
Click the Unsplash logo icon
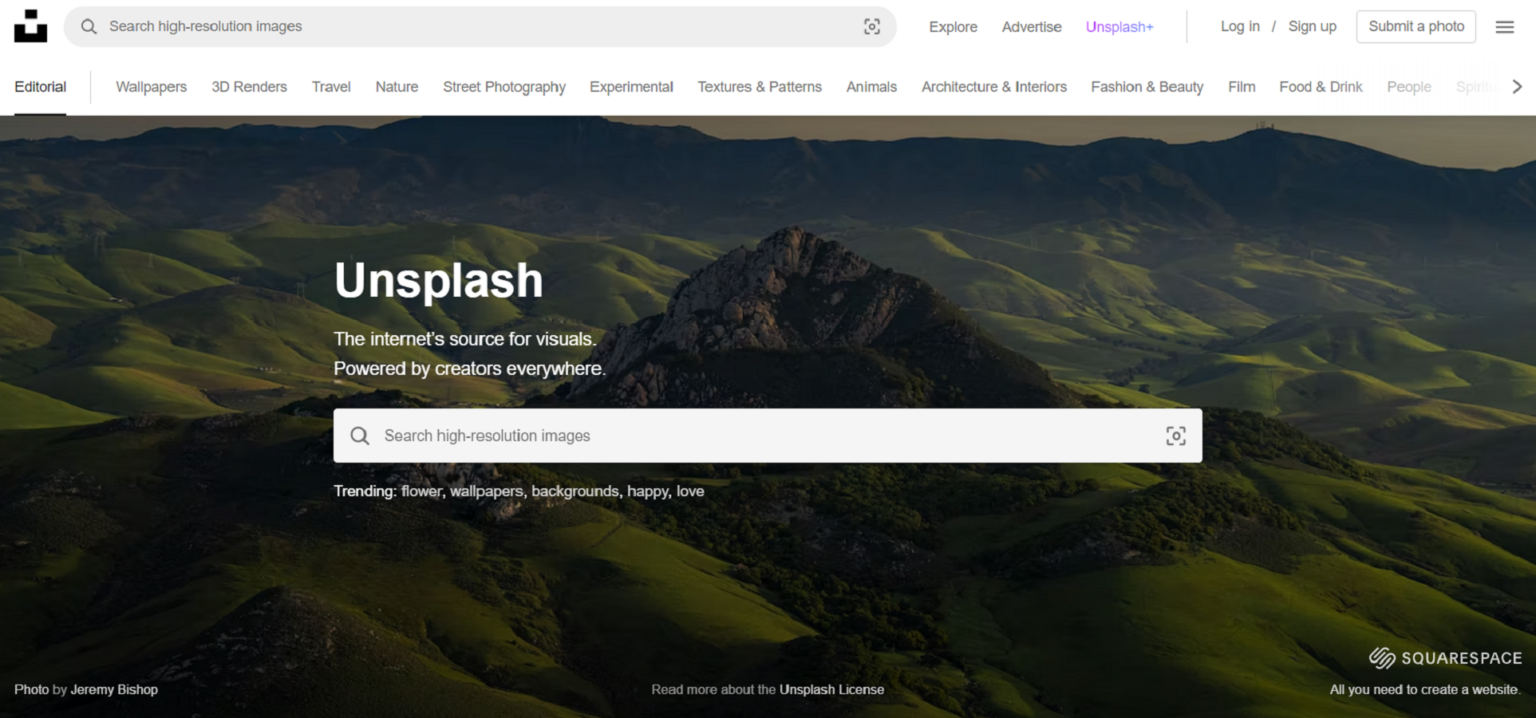[x=30, y=26]
